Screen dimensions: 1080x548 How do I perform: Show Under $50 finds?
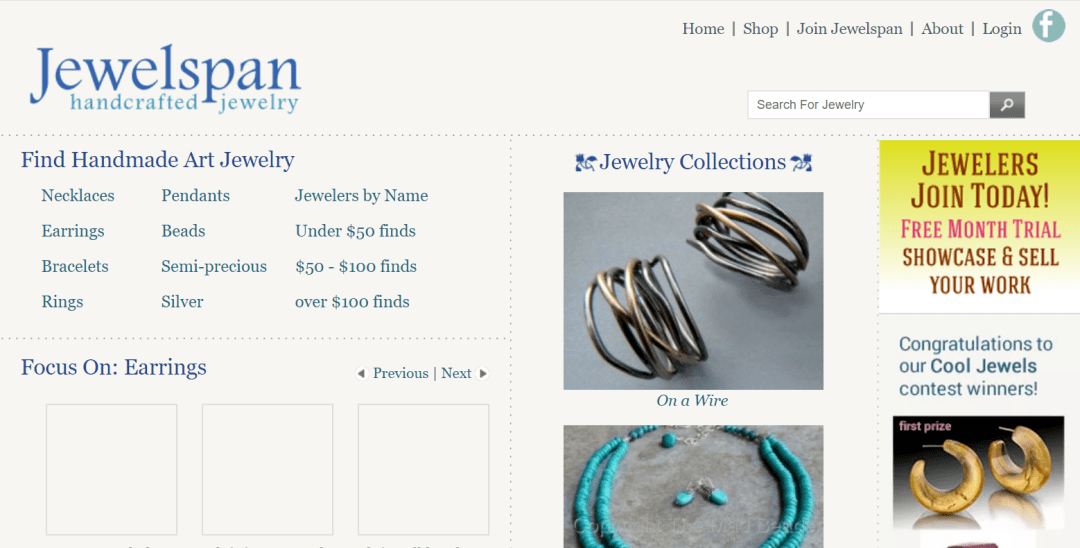pos(355,231)
